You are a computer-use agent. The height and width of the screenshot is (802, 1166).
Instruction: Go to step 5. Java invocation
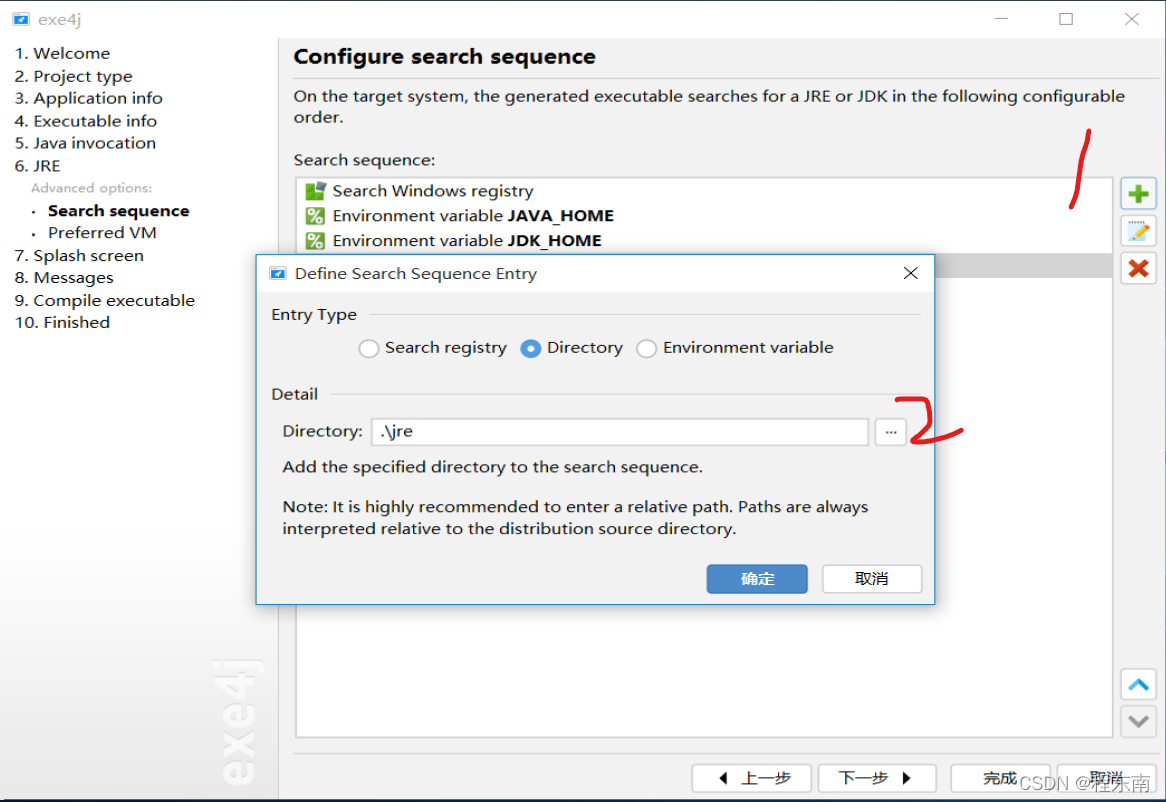click(x=86, y=143)
